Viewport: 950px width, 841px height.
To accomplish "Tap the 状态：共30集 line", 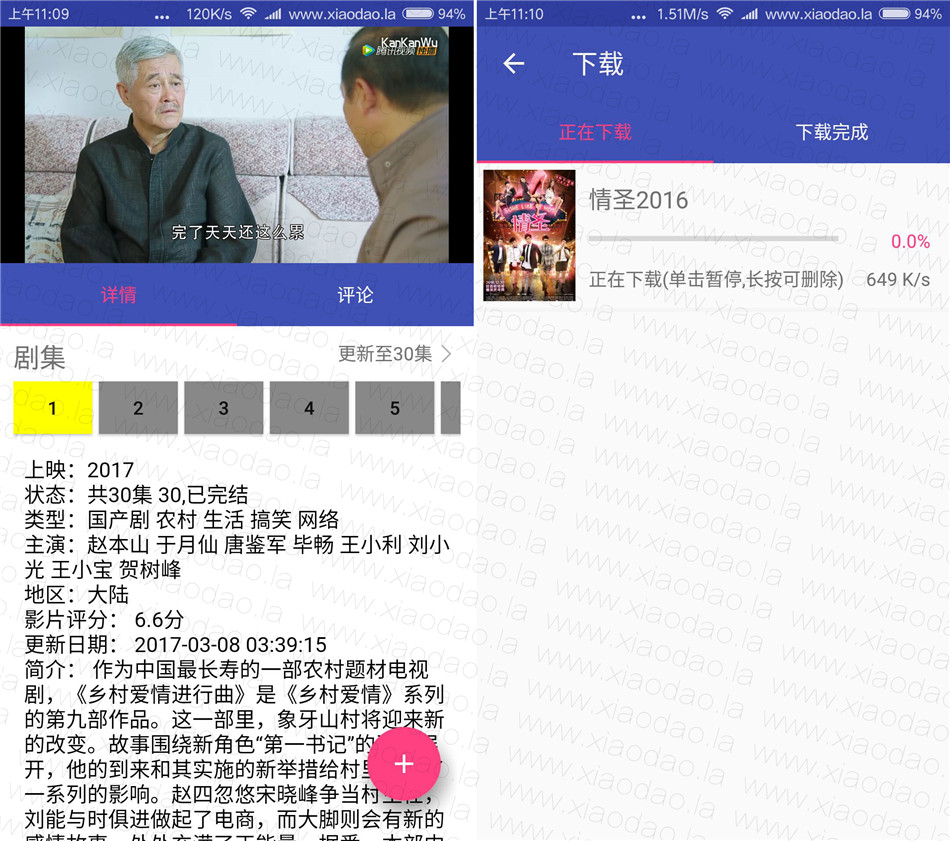I will pyautogui.click(x=136, y=494).
